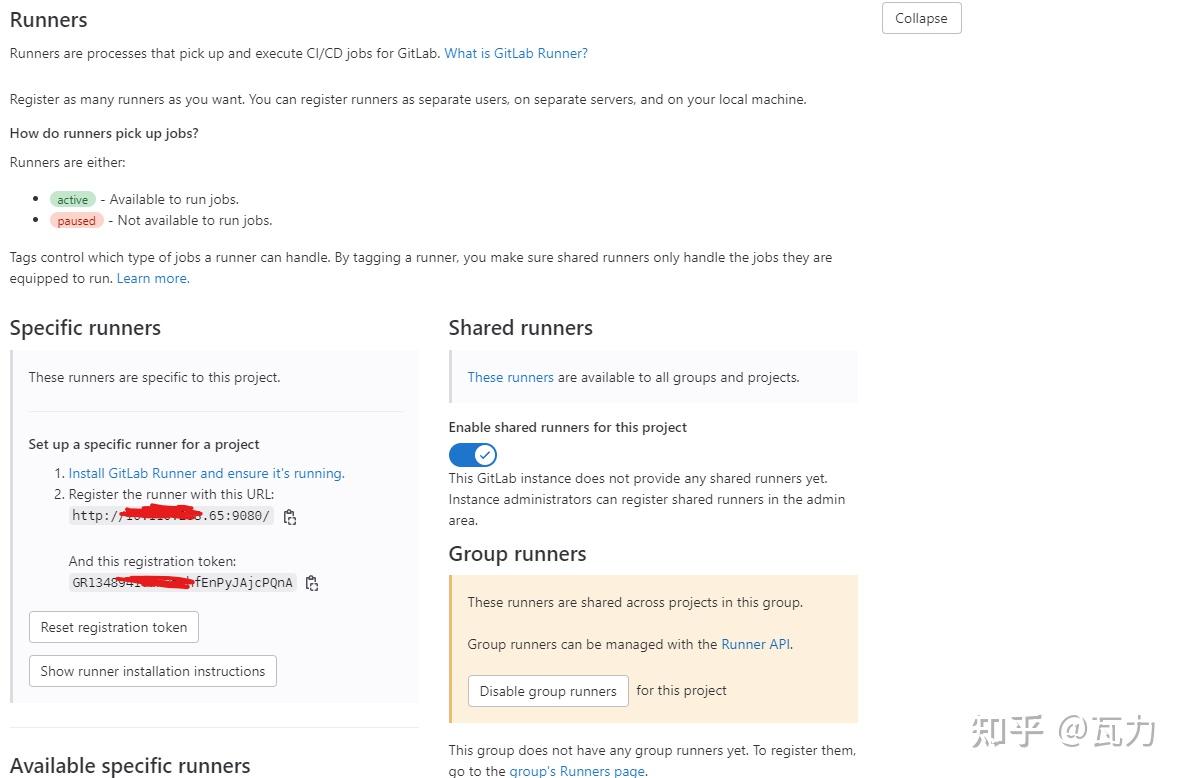Click the 'paused' status badge

(x=76, y=220)
